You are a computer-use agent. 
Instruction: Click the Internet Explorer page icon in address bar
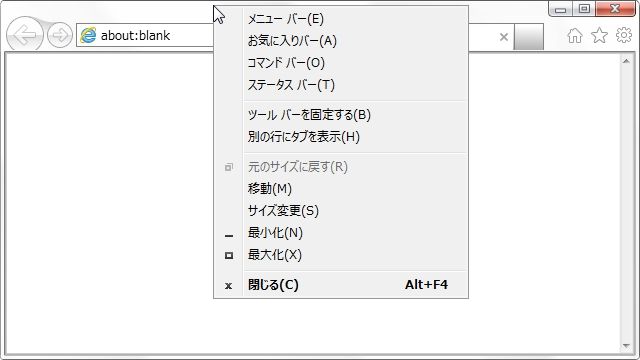tap(88, 36)
